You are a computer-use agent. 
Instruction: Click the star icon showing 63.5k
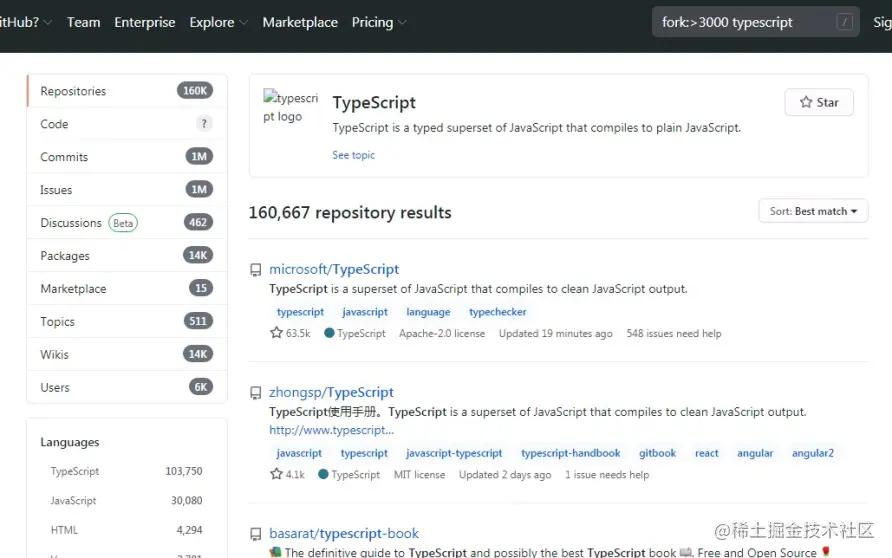(276, 333)
